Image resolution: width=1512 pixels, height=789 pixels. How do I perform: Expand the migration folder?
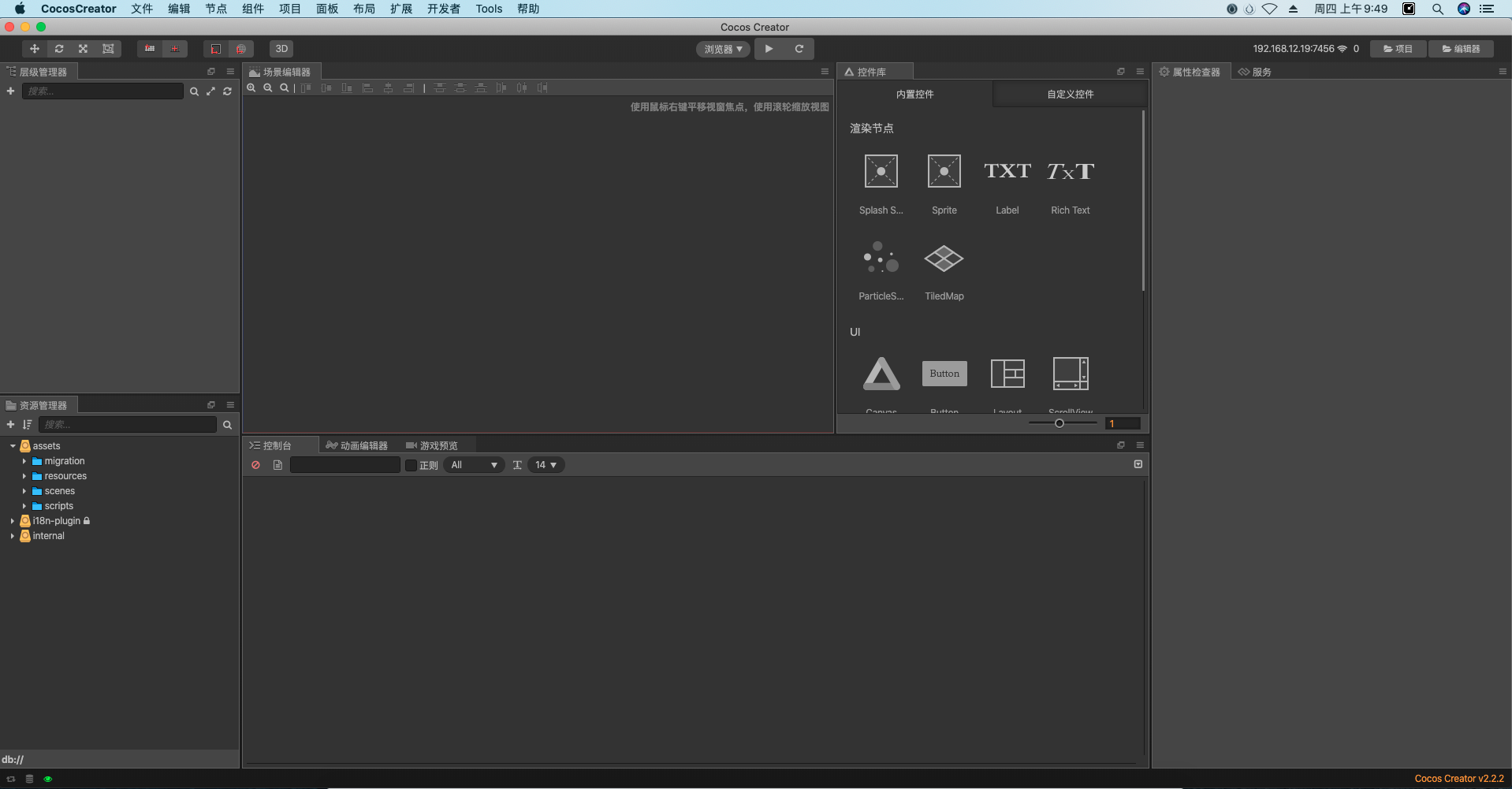[24, 461]
